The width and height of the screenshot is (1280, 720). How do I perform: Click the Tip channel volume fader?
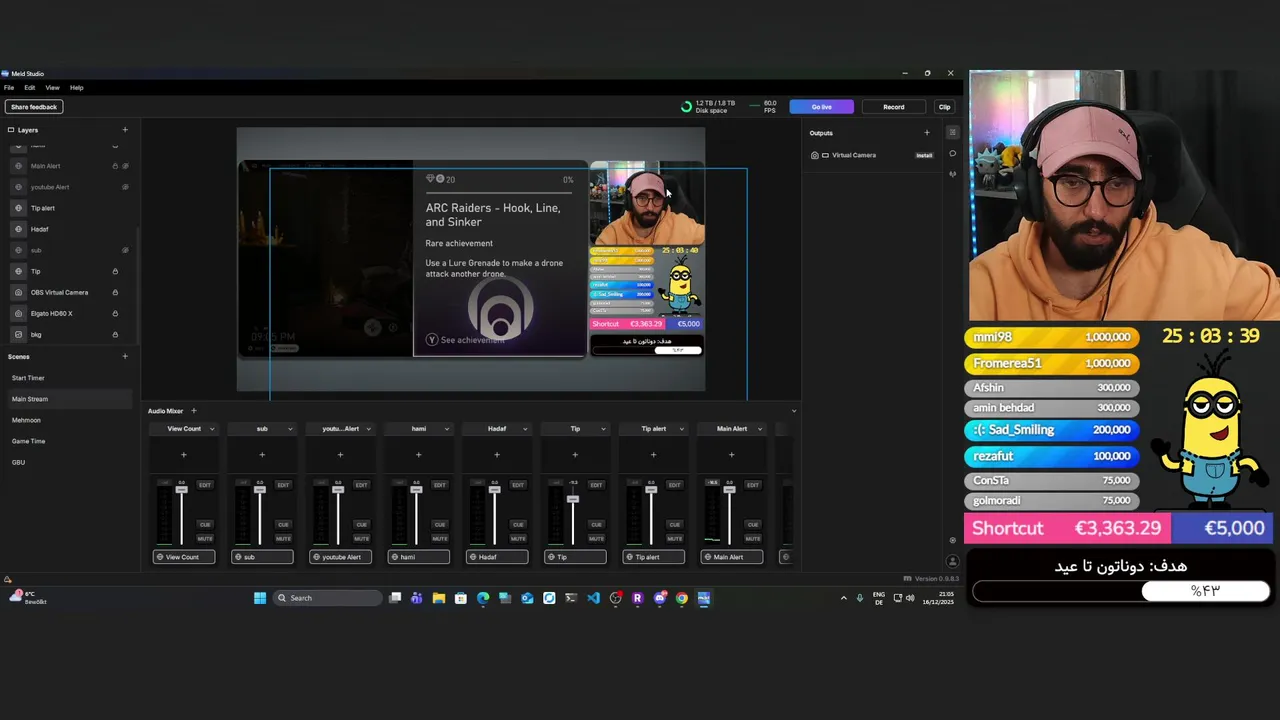(573, 498)
